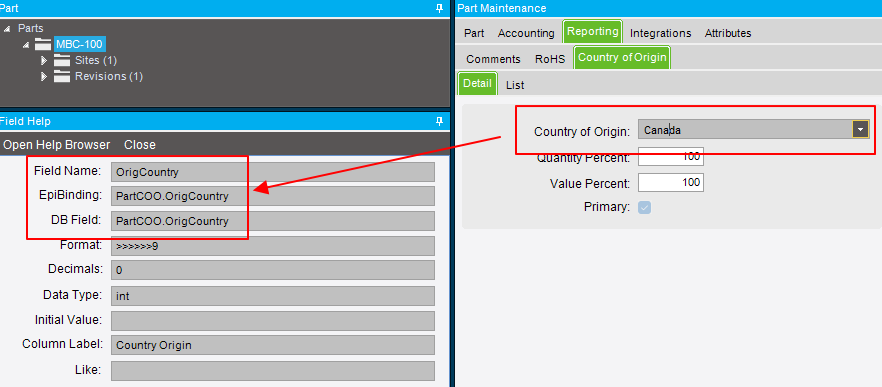Switch to the Comments sub-tab

pyautogui.click(x=493, y=59)
